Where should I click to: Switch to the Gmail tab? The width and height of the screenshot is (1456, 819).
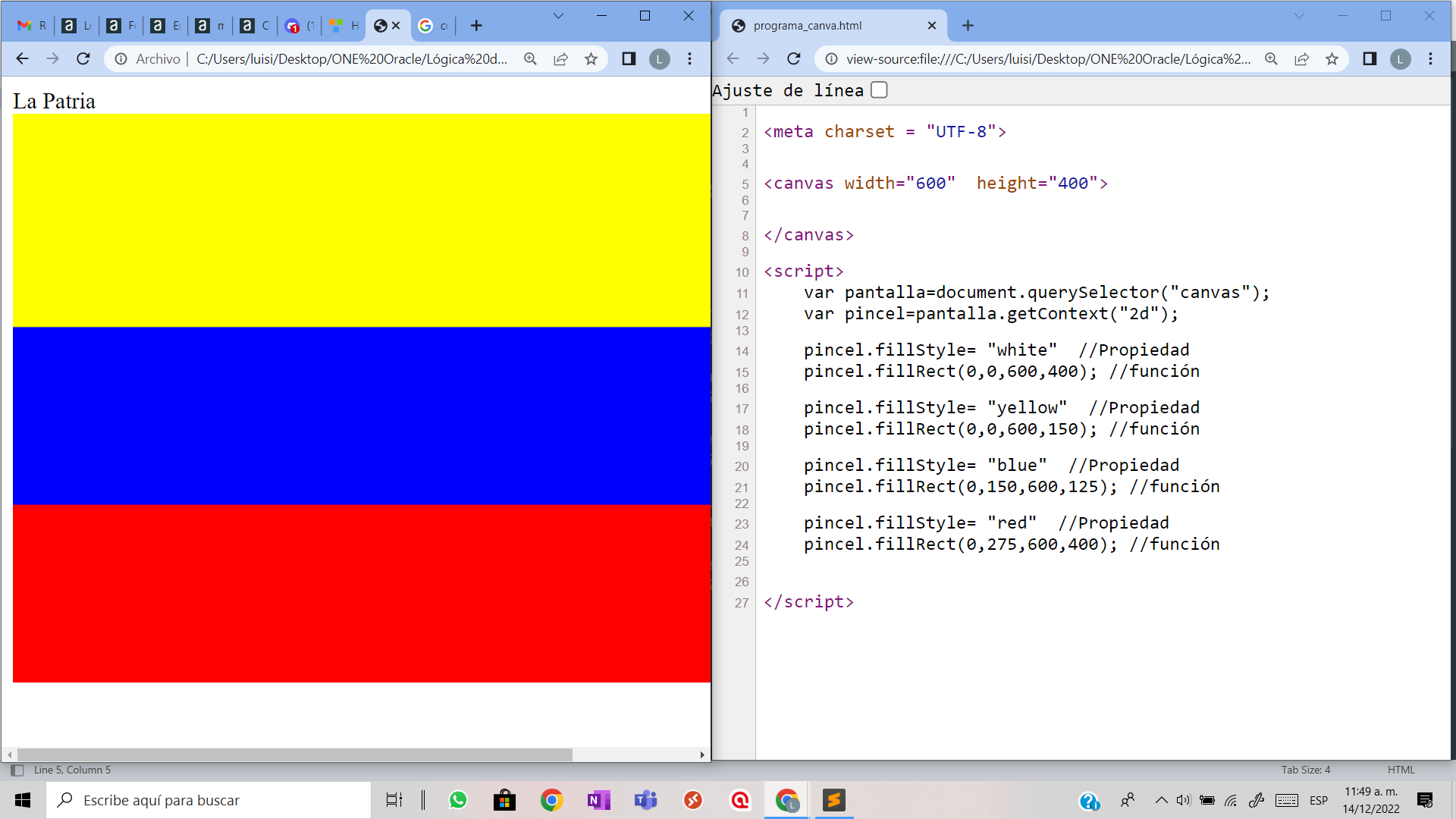coord(33,26)
